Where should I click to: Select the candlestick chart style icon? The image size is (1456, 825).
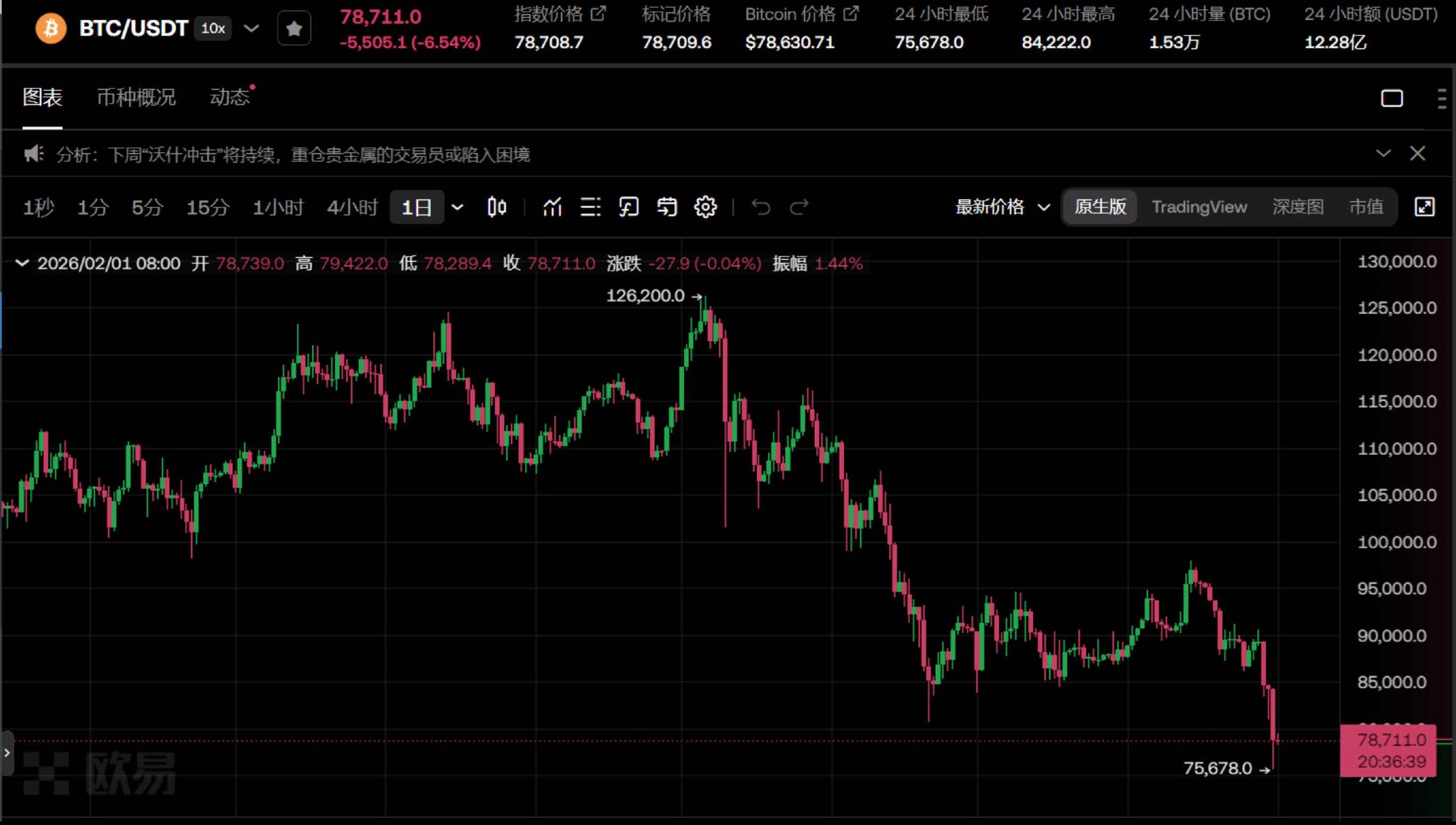(x=497, y=207)
